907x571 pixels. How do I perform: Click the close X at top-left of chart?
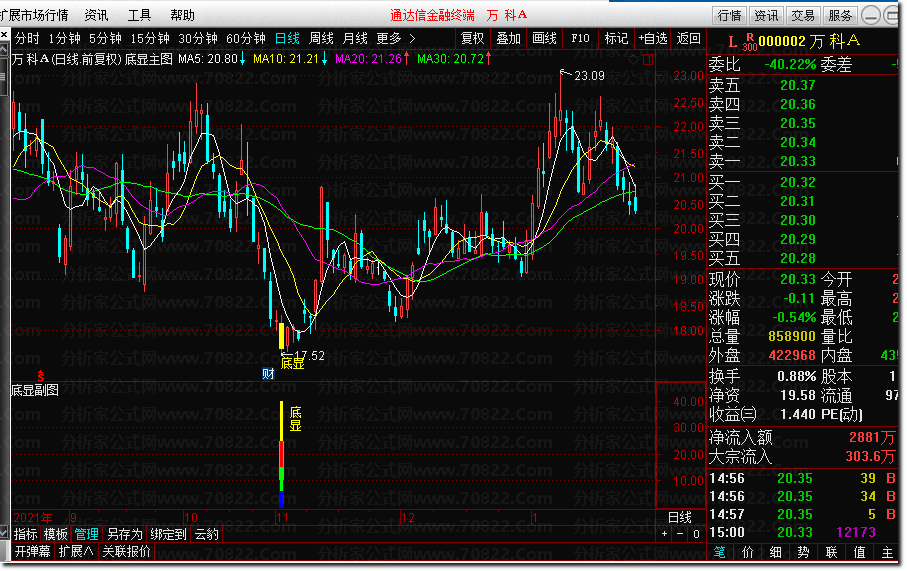coord(4,36)
